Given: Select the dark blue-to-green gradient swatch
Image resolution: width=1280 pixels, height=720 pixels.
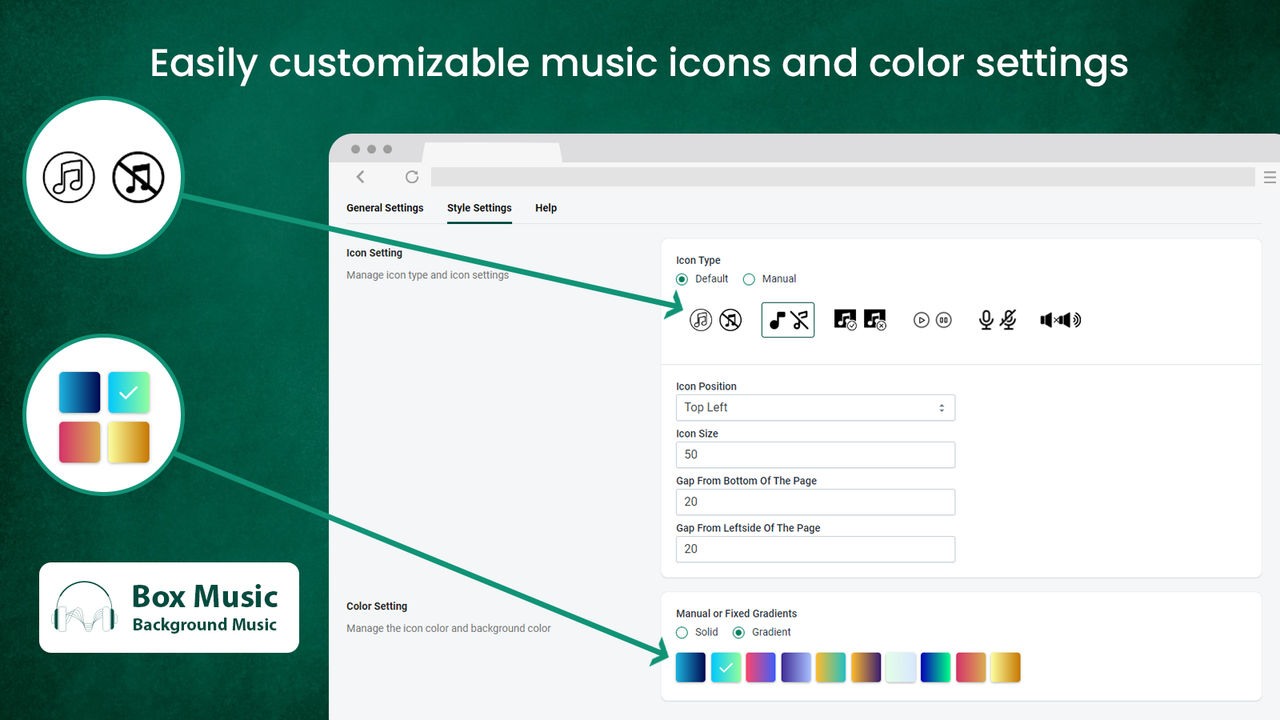Looking at the screenshot, I should 936,667.
